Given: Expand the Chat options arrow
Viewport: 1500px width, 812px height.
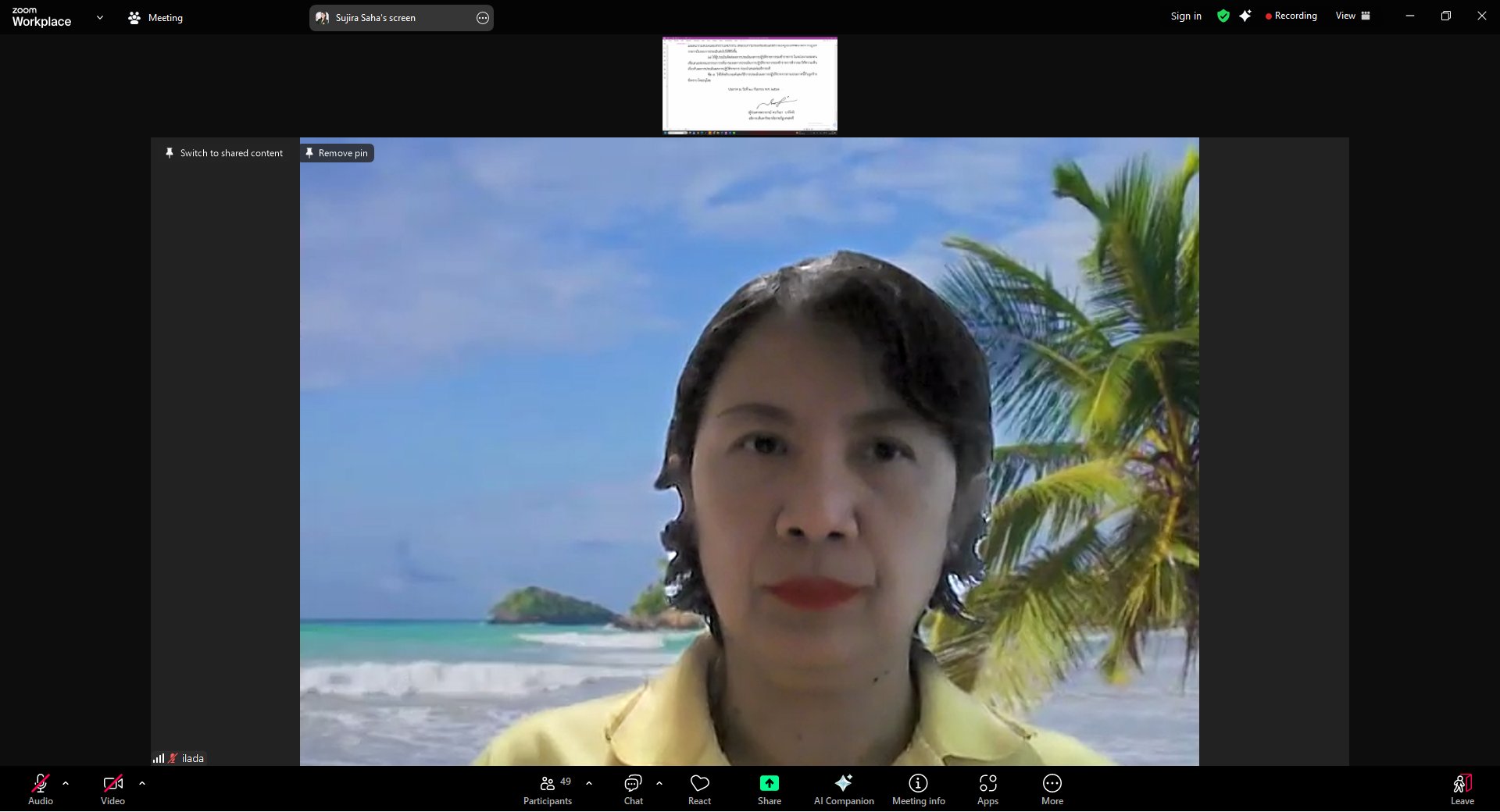Looking at the screenshot, I should (659, 782).
